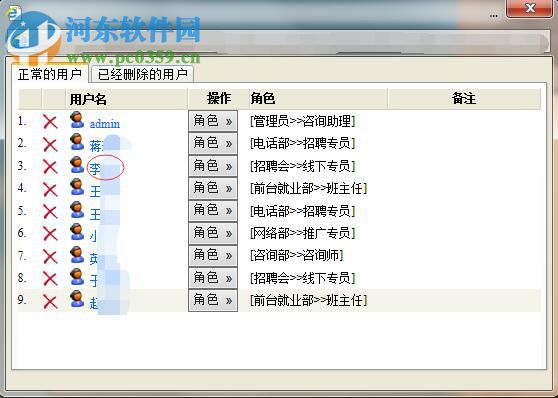Image resolution: width=558 pixels, height=398 pixels.
Task: Click the IE page icon in title bar
Action: 14,13
